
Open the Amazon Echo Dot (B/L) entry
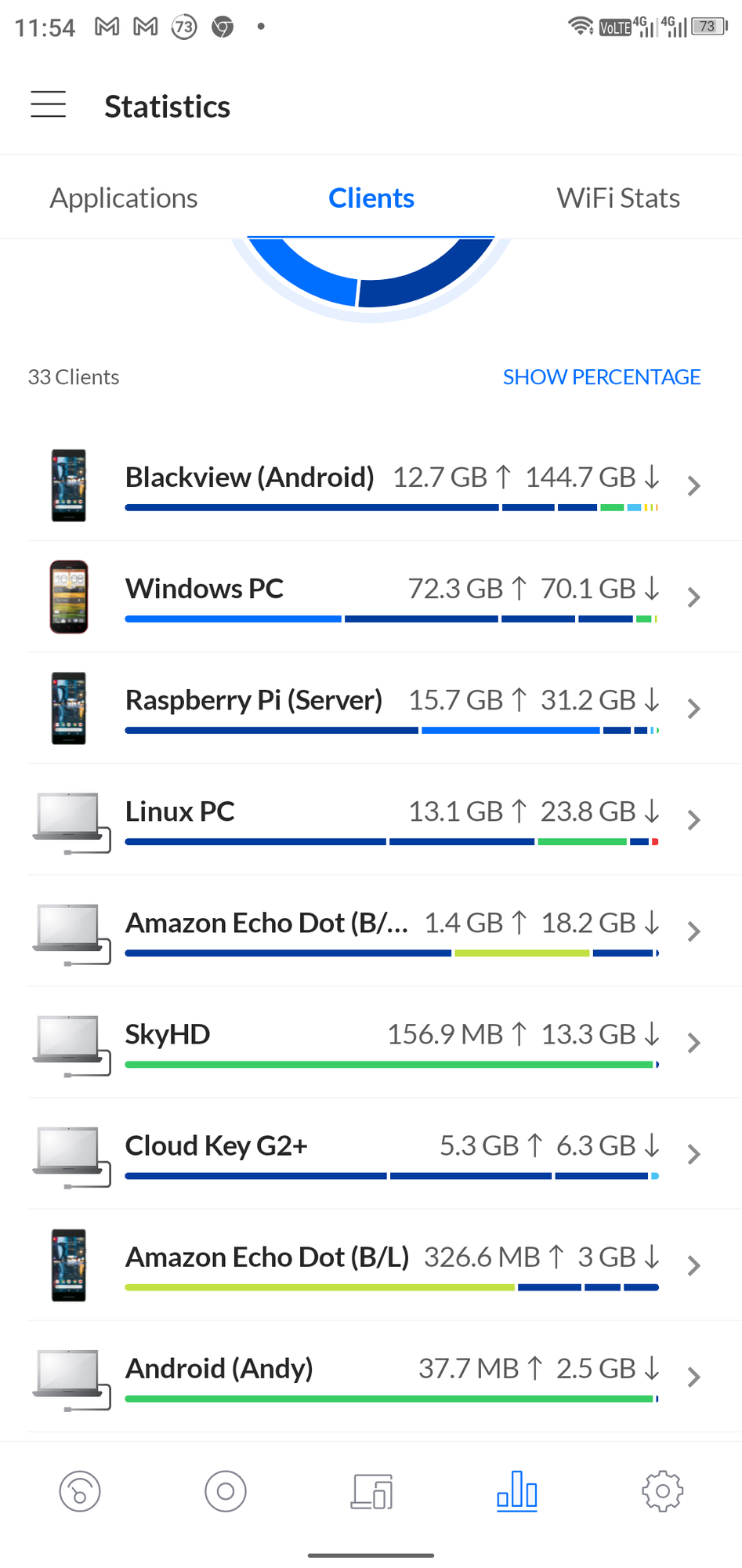(385, 1265)
